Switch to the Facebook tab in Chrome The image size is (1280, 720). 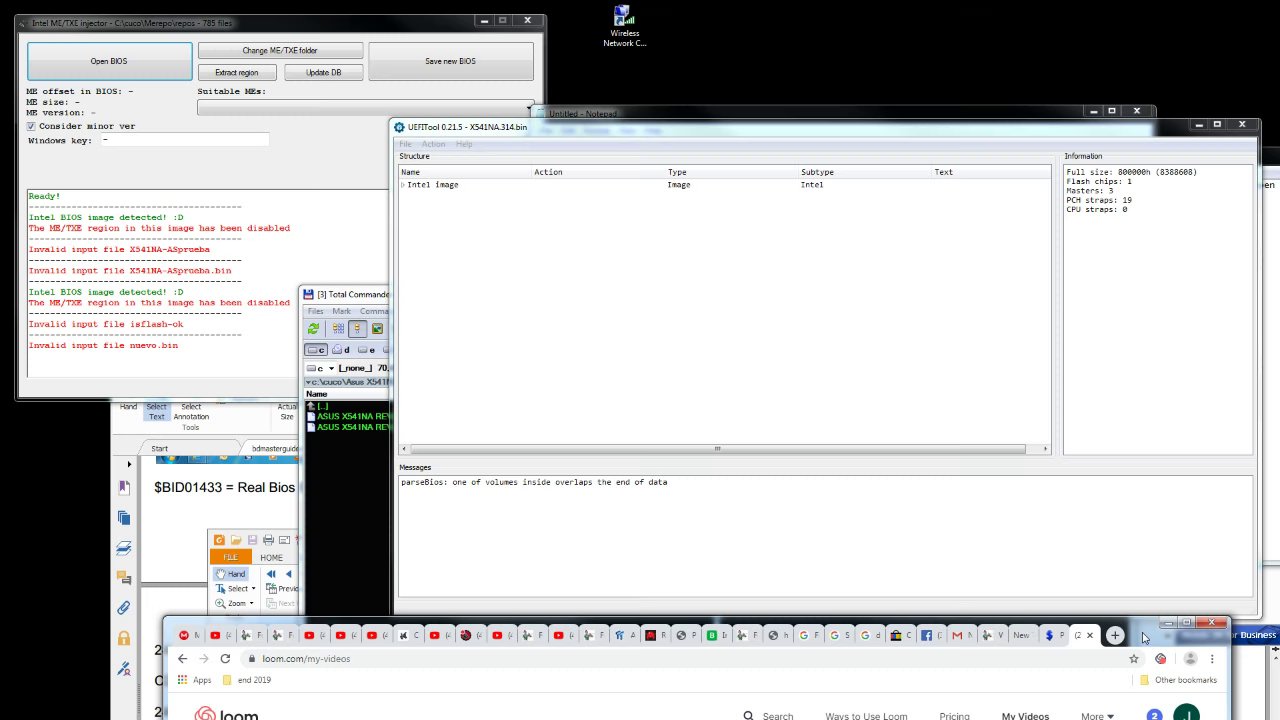pyautogui.click(x=930, y=635)
